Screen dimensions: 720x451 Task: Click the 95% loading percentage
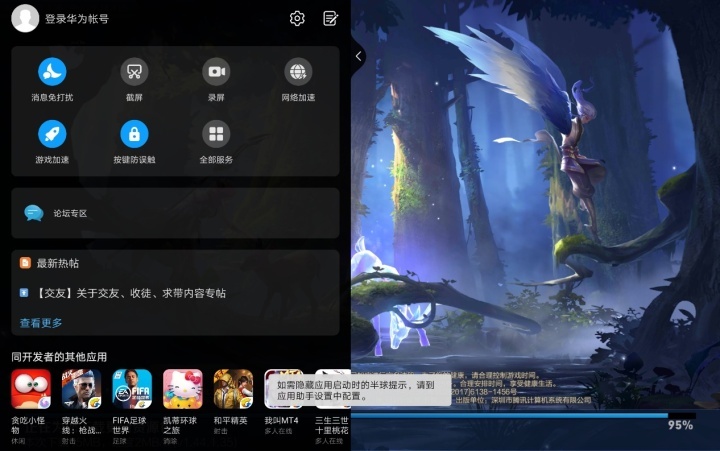pyautogui.click(x=681, y=425)
